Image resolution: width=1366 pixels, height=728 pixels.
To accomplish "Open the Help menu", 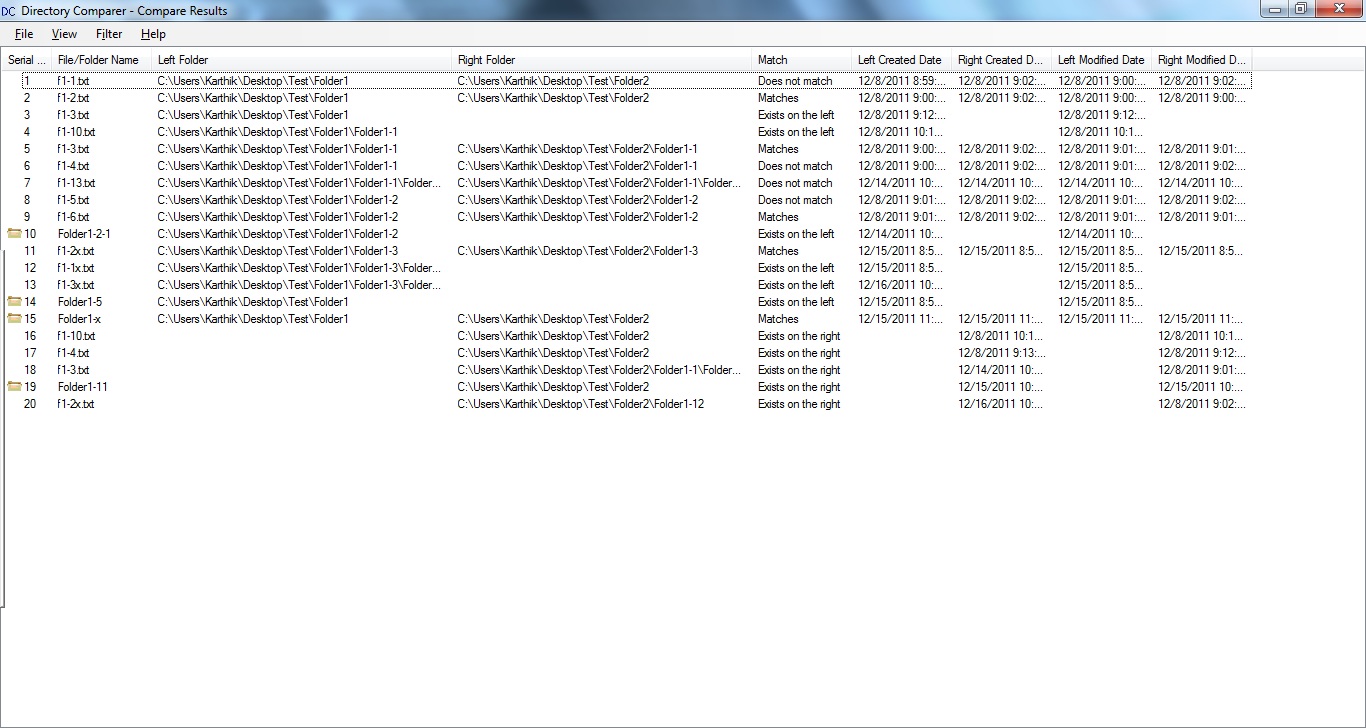I will [153, 34].
